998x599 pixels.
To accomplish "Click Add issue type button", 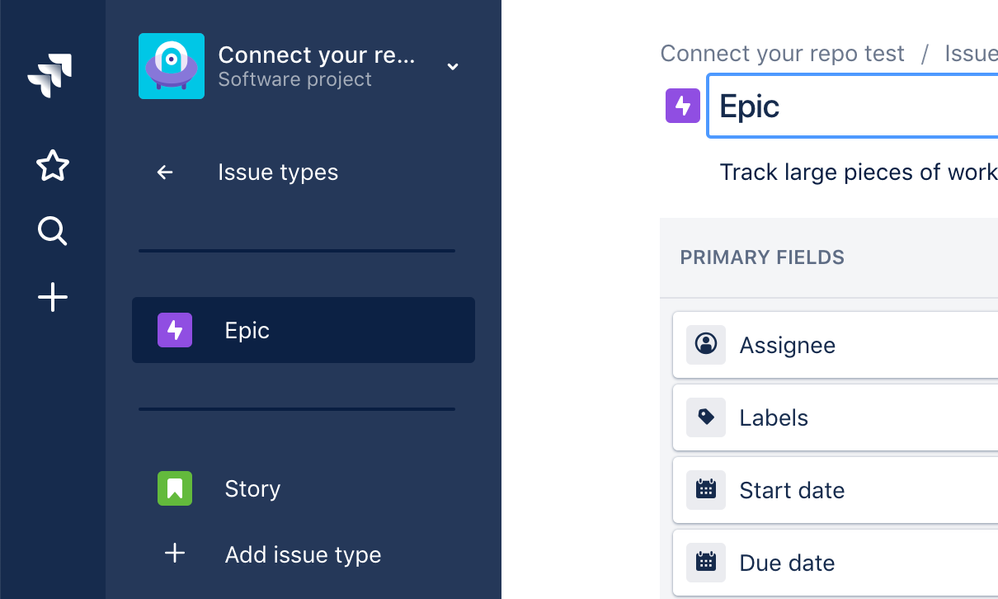I will tap(303, 555).
